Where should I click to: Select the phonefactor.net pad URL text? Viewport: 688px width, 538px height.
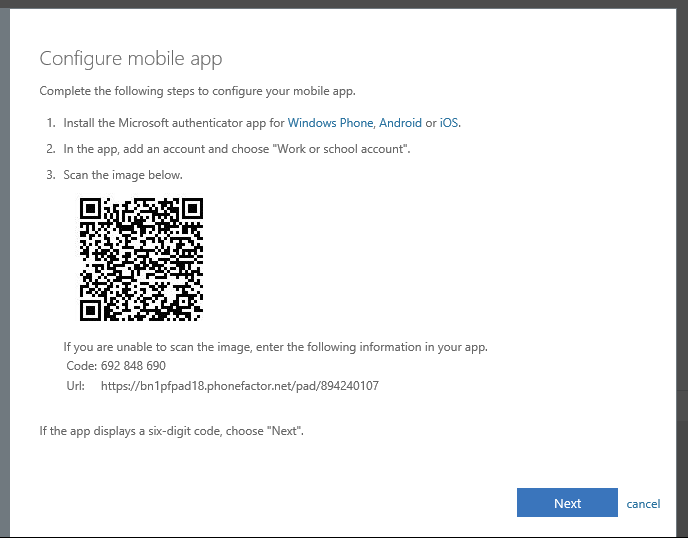pyautogui.click(x=240, y=386)
